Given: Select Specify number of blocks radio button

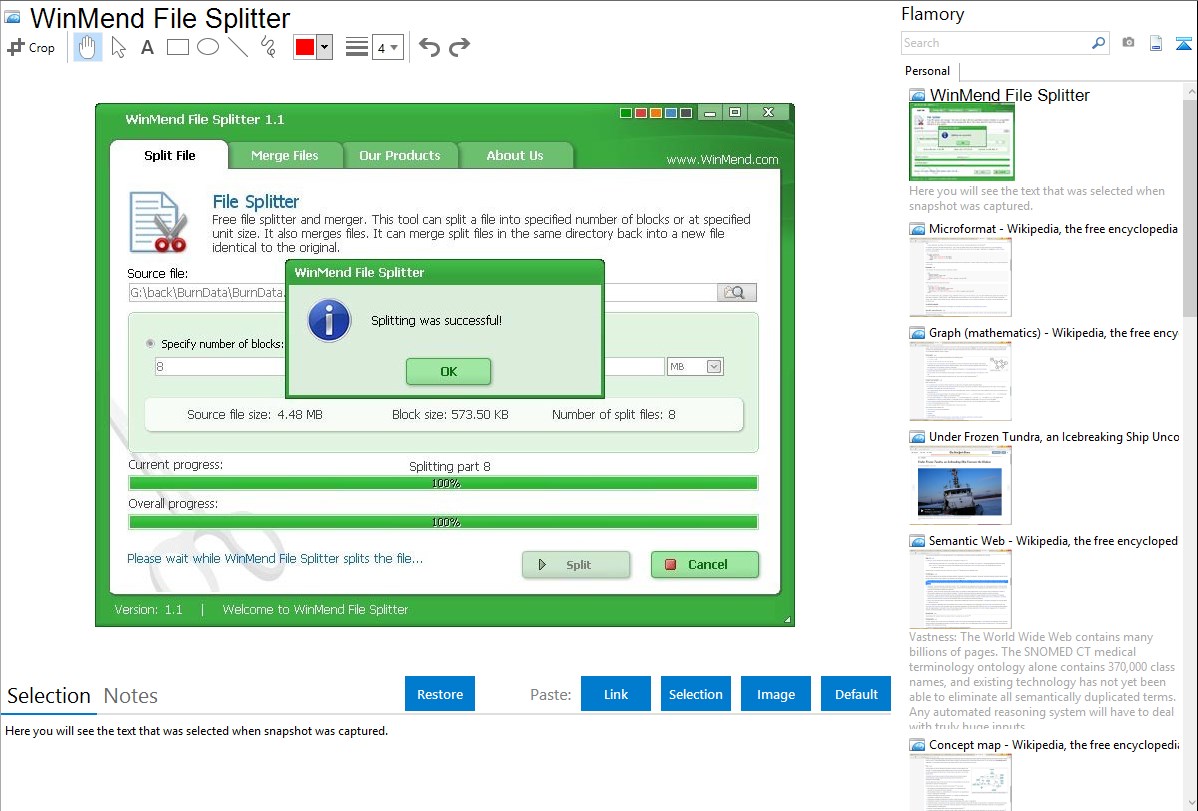Looking at the screenshot, I should click(x=151, y=344).
